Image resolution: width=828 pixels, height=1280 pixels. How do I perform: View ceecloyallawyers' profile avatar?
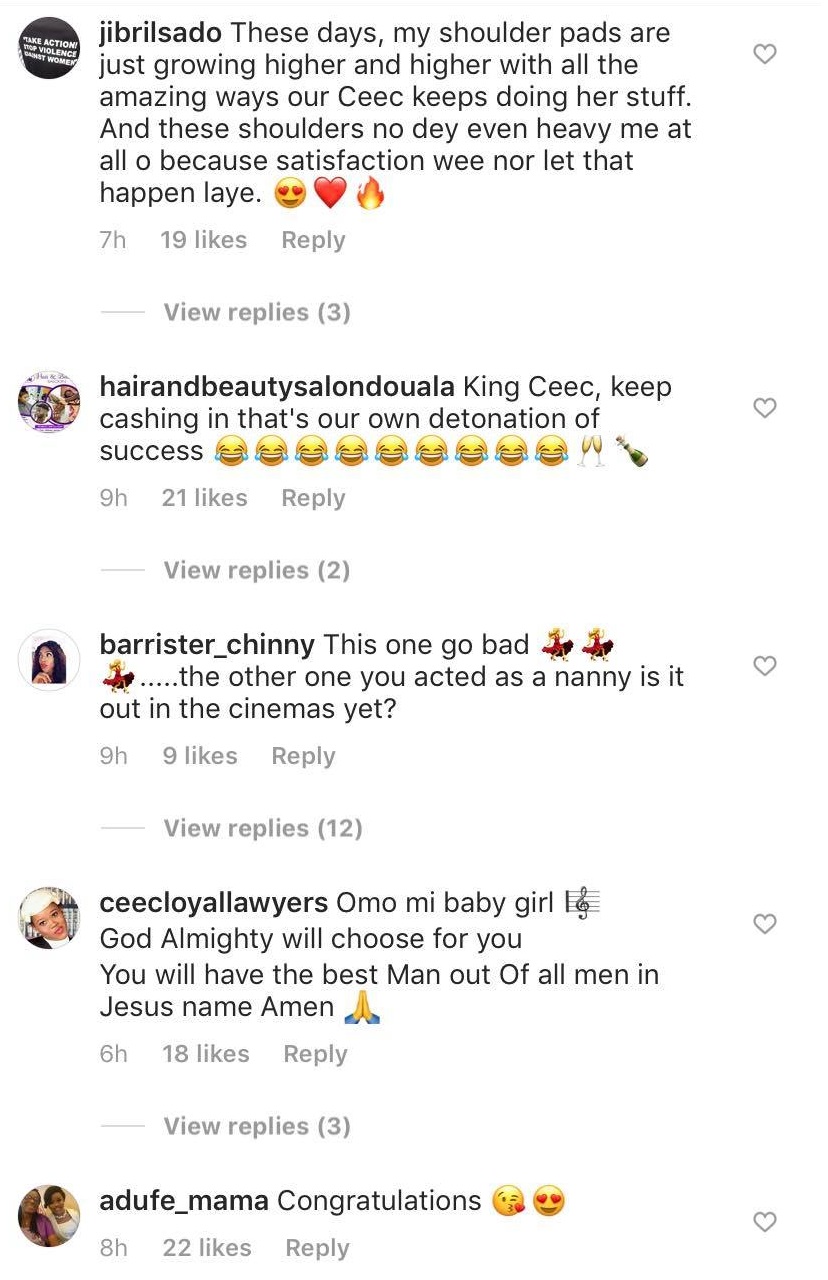point(49,917)
